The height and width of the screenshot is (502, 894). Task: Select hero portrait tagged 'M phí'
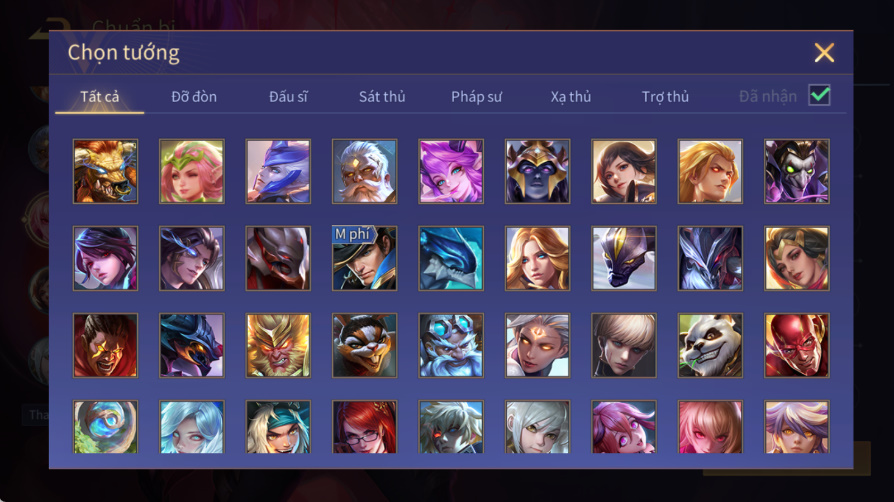pos(364,258)
